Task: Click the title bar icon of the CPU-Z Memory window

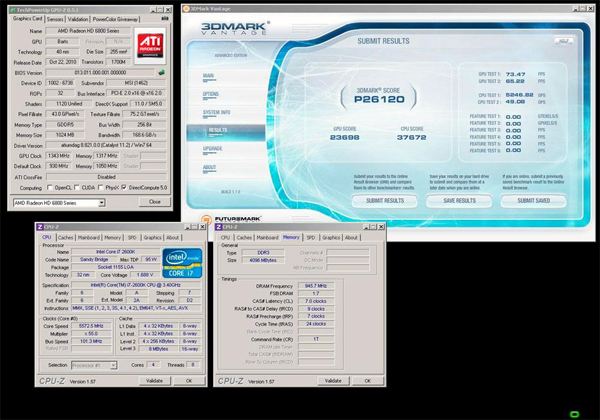Action: coord(219,227)
